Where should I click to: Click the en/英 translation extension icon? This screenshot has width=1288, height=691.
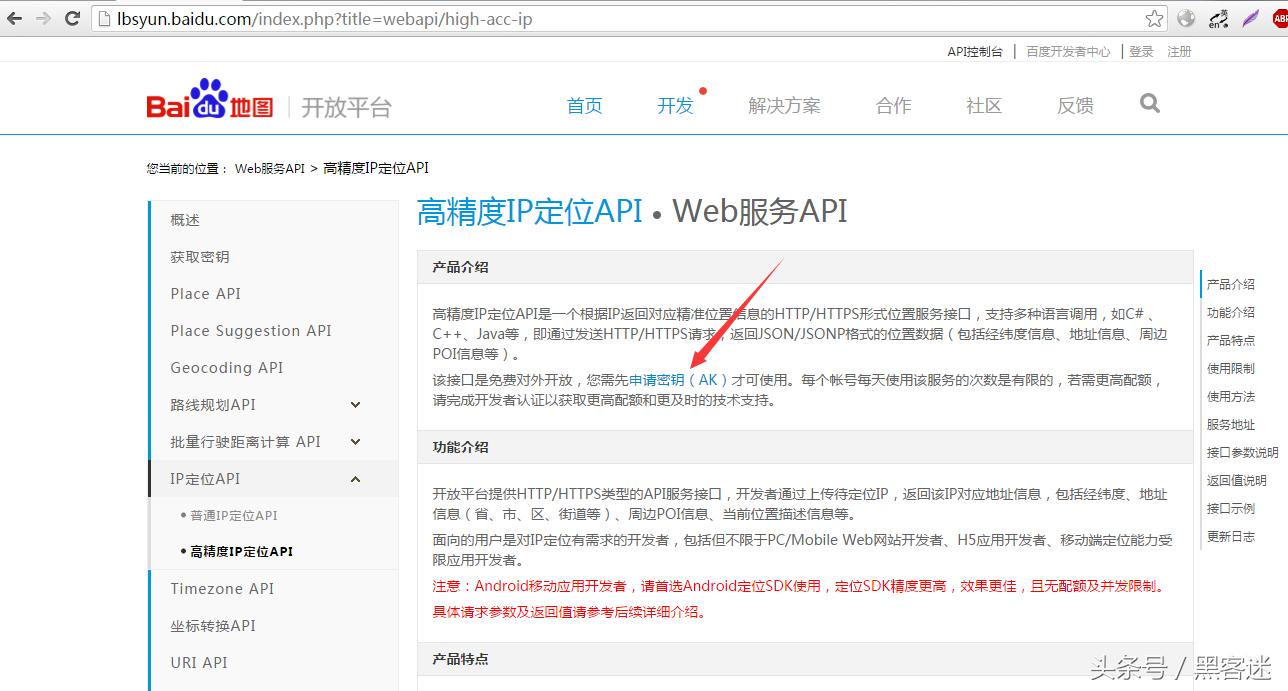tap(1216, 17)
